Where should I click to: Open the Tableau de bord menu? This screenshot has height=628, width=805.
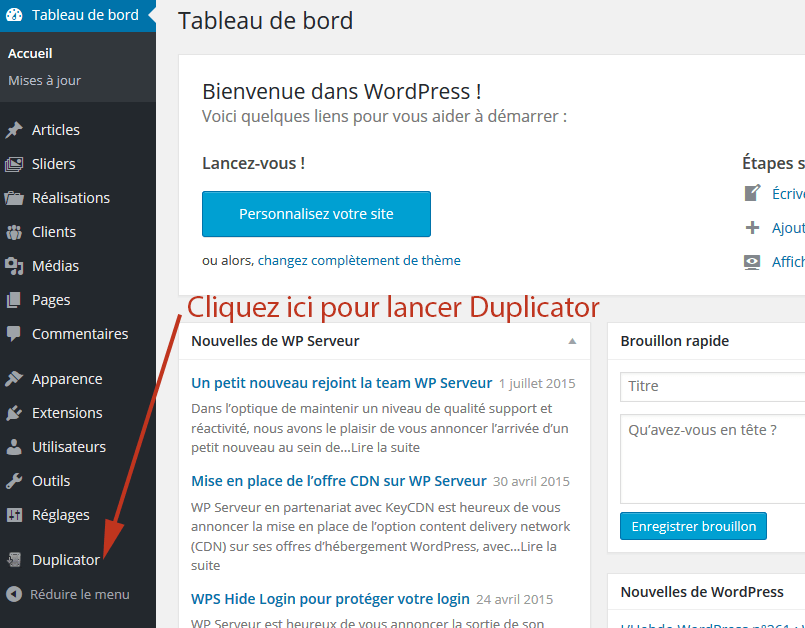click(78, 15)
